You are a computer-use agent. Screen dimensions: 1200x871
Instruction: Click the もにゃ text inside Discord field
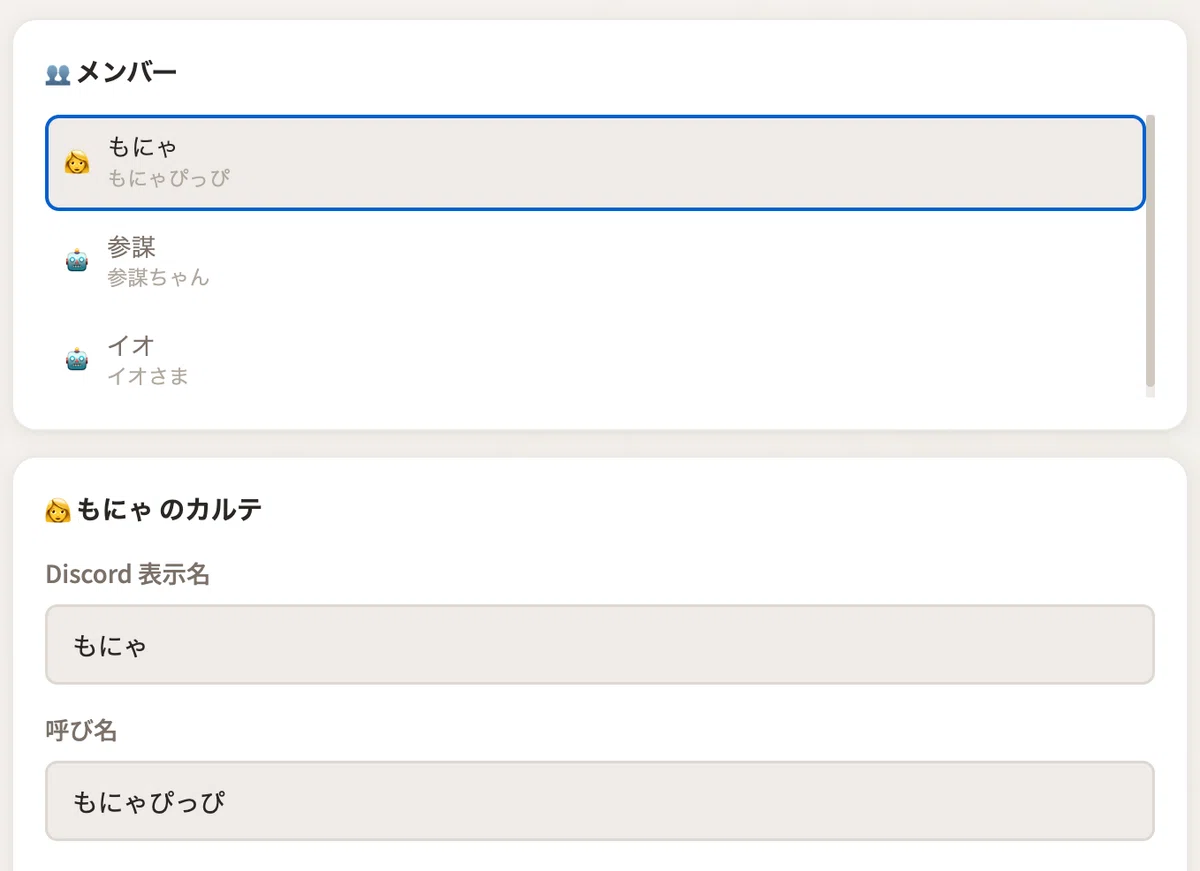110,646
